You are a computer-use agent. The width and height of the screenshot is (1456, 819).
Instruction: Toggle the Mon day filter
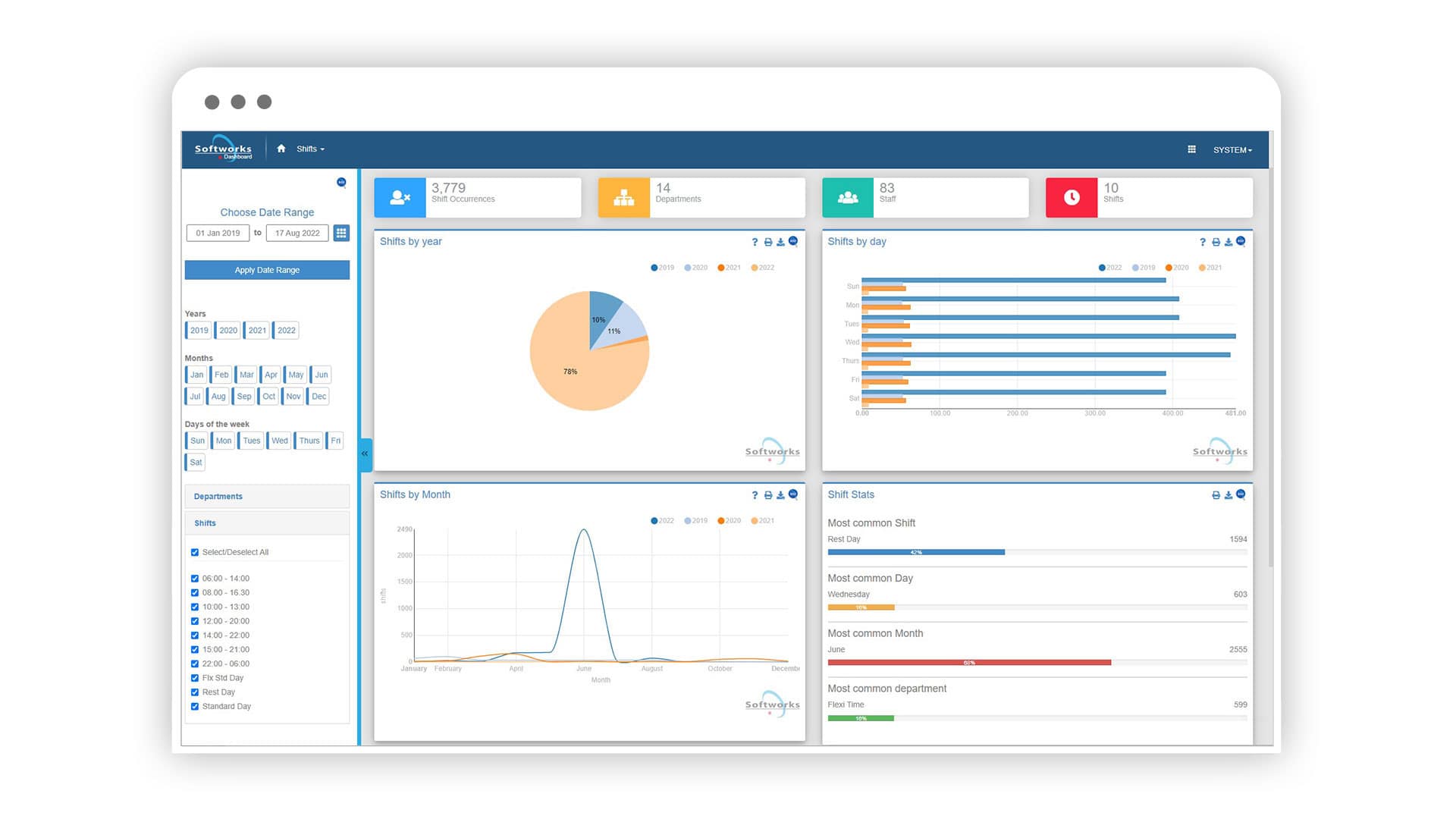[x=223, y=441]
